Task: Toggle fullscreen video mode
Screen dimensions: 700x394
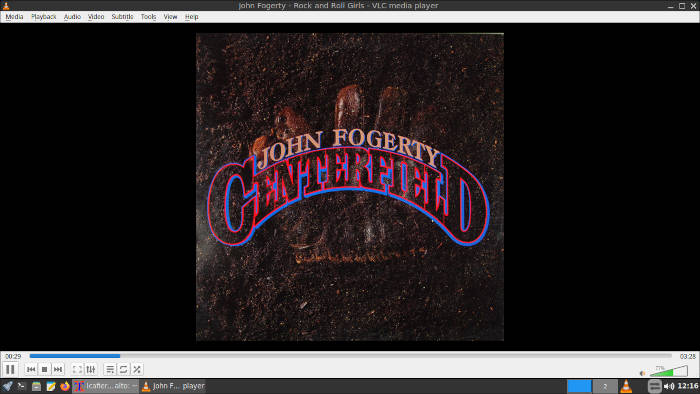Action: pyautogui.click(x=77, y=369)
